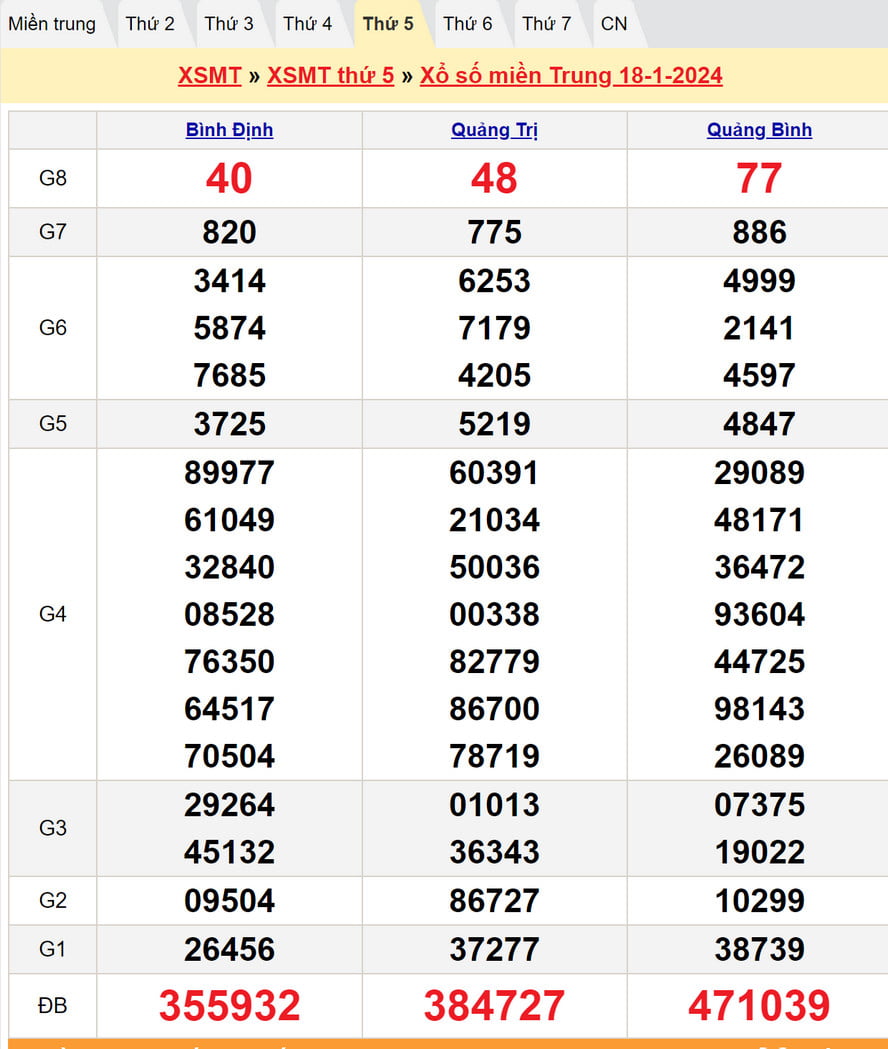Screen dimensions: 888x1049
Task: Click the G8 result 40 for Bình Định
Action: pos(229,179)
